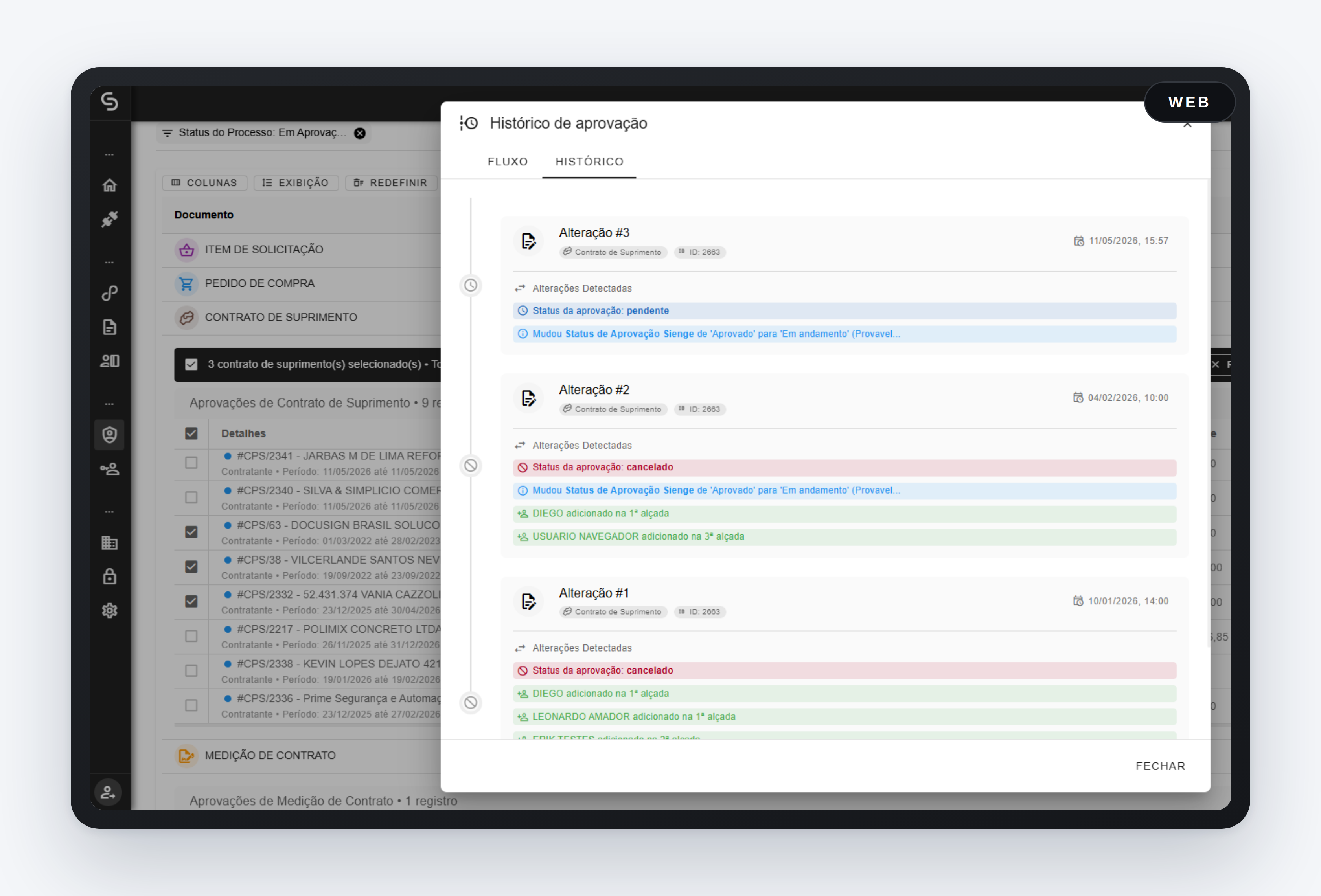Image resolution: width=1321 pixels, height=896 pixels.
Task: Click the Contrato de Suprimento handshake icon
Action: (186, 318)
